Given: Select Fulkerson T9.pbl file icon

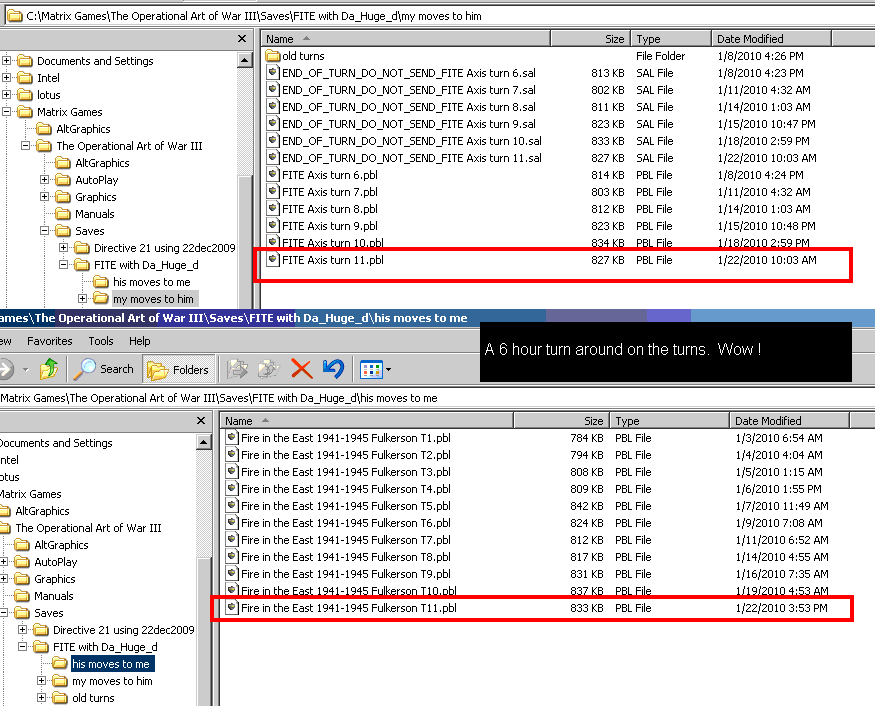Looking at the screenshot, I should point(232,573).
